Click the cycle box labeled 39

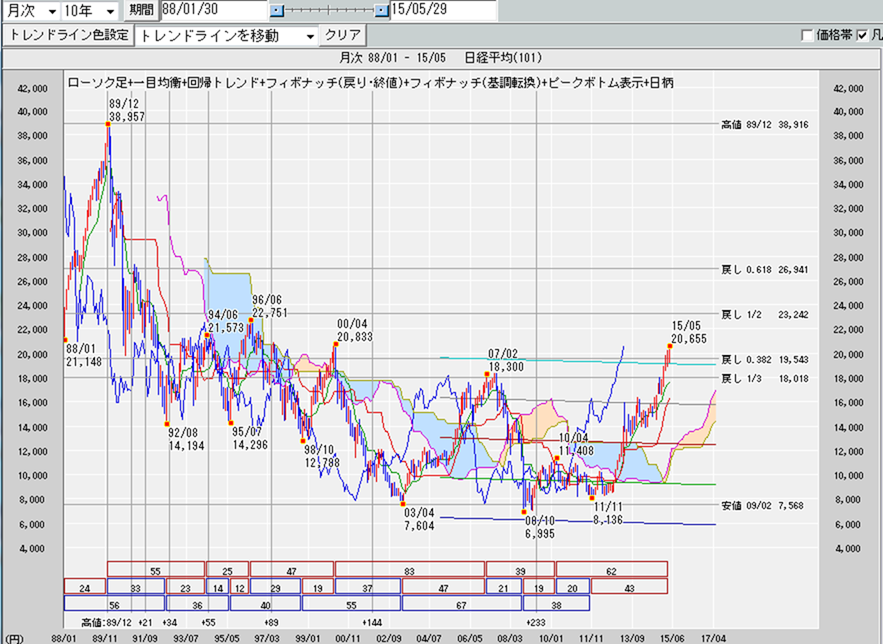pos(520,569)
